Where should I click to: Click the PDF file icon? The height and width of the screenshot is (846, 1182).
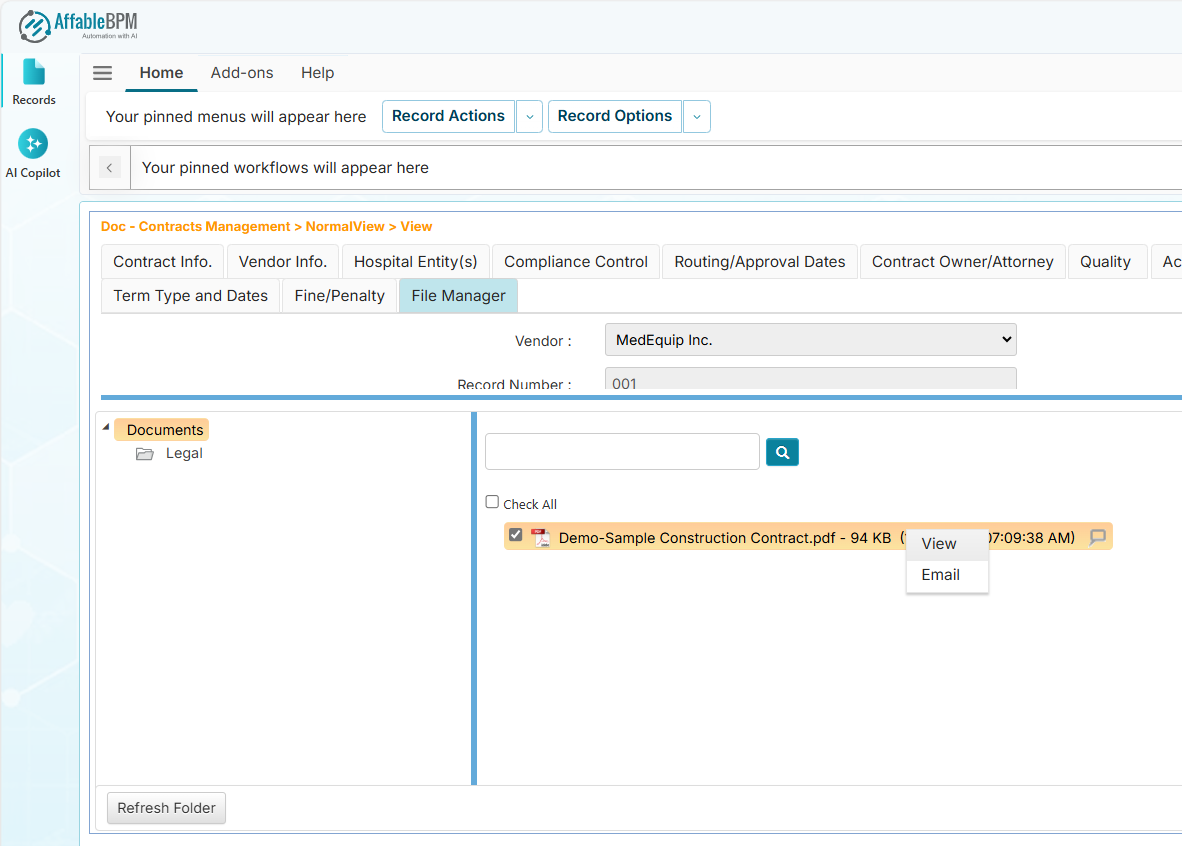[540, 538]
